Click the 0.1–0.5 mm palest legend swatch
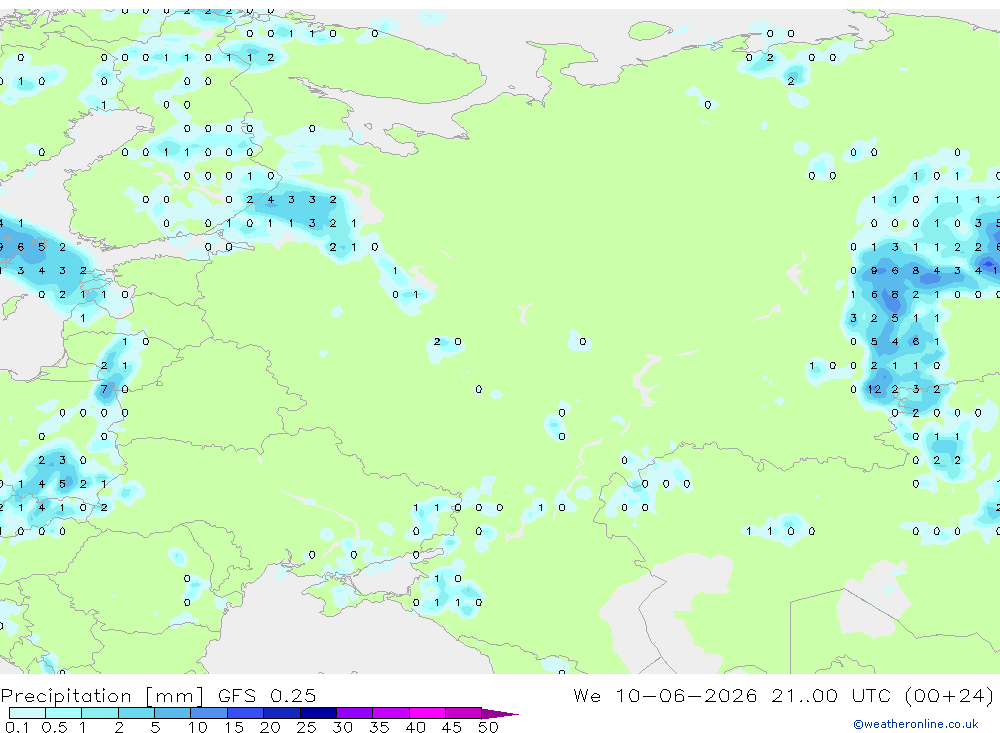The width and height of the screenshot is (1000, 733). pos(27,713)
